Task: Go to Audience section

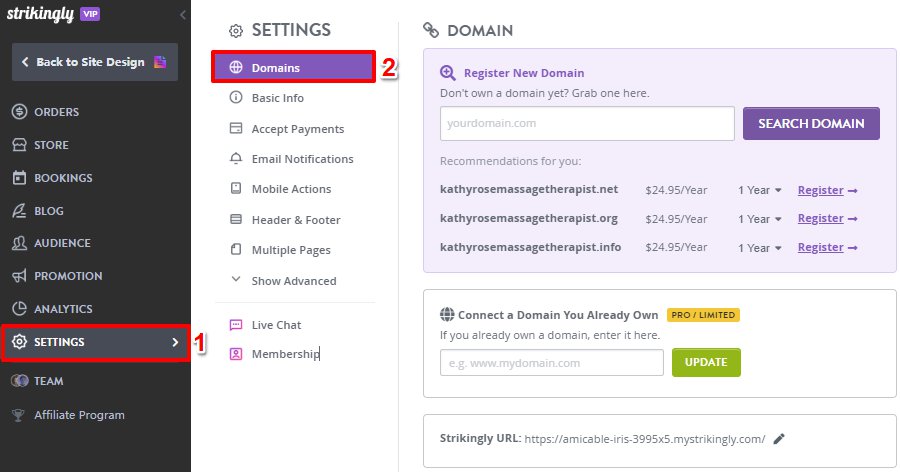Action: 62,243
